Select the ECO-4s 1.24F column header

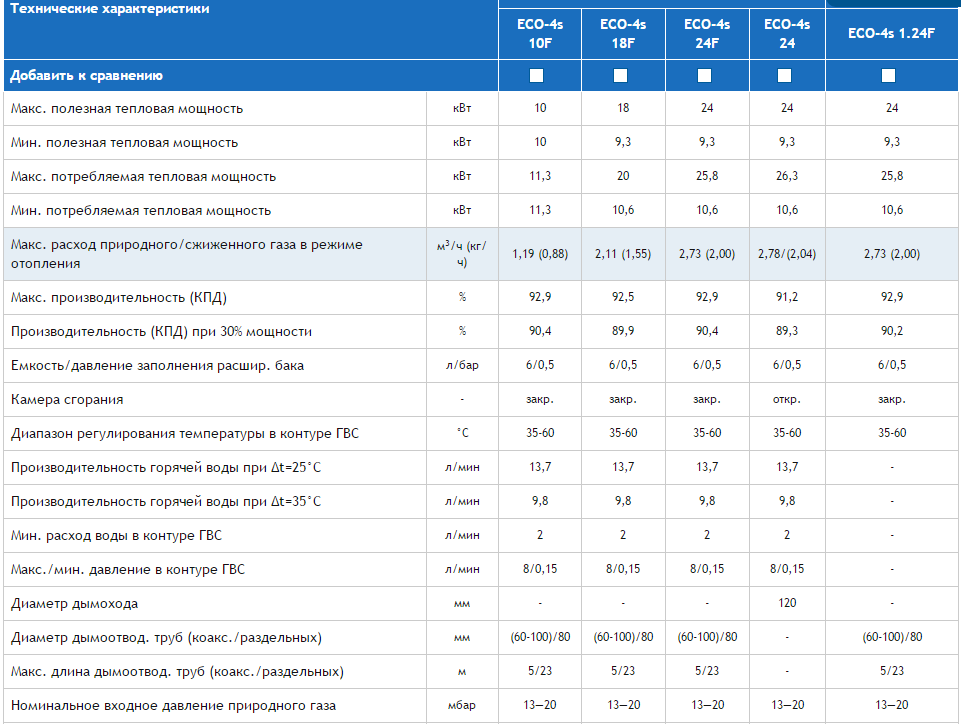892,34
